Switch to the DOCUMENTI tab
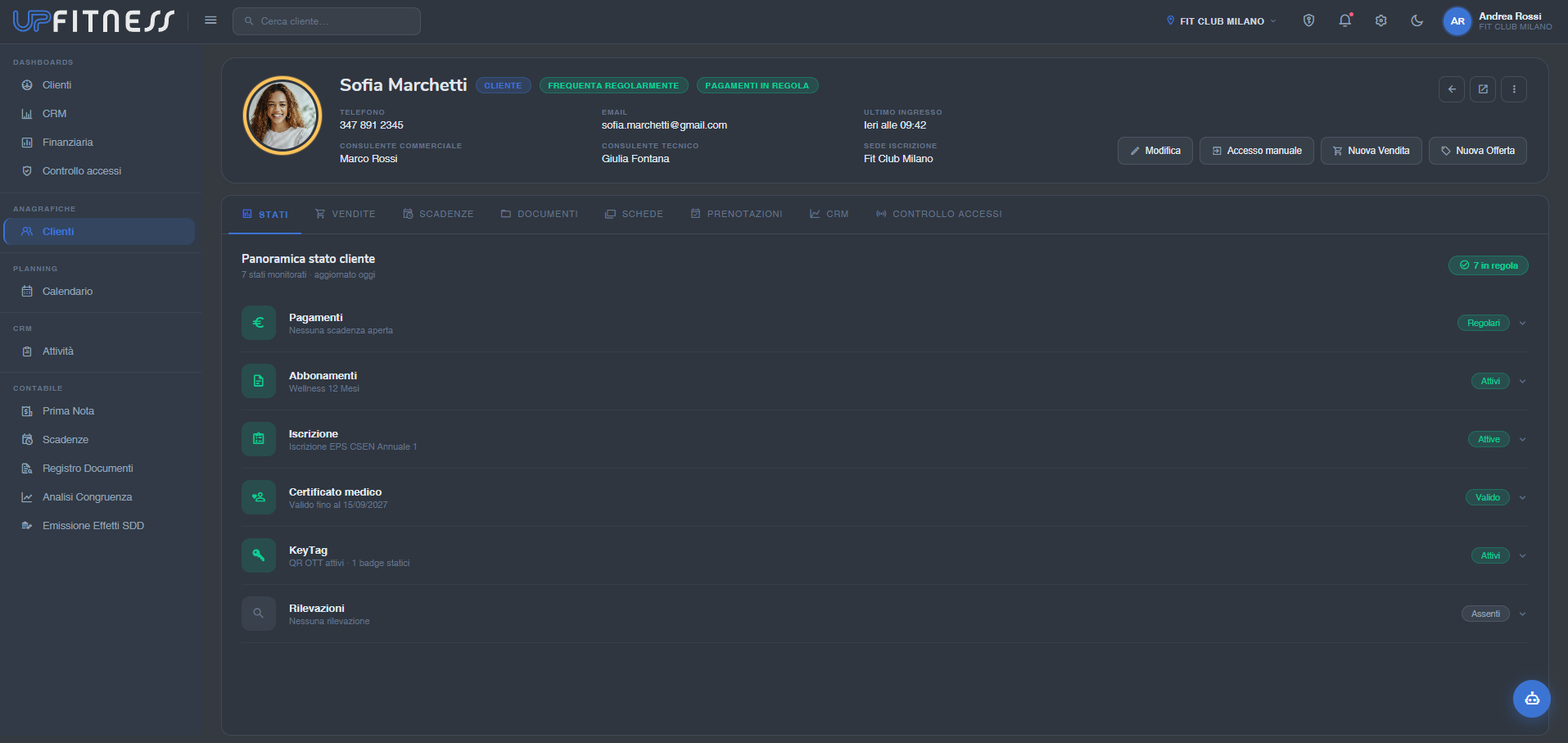This screenshot has width=1568, height=743. [539, 215]
